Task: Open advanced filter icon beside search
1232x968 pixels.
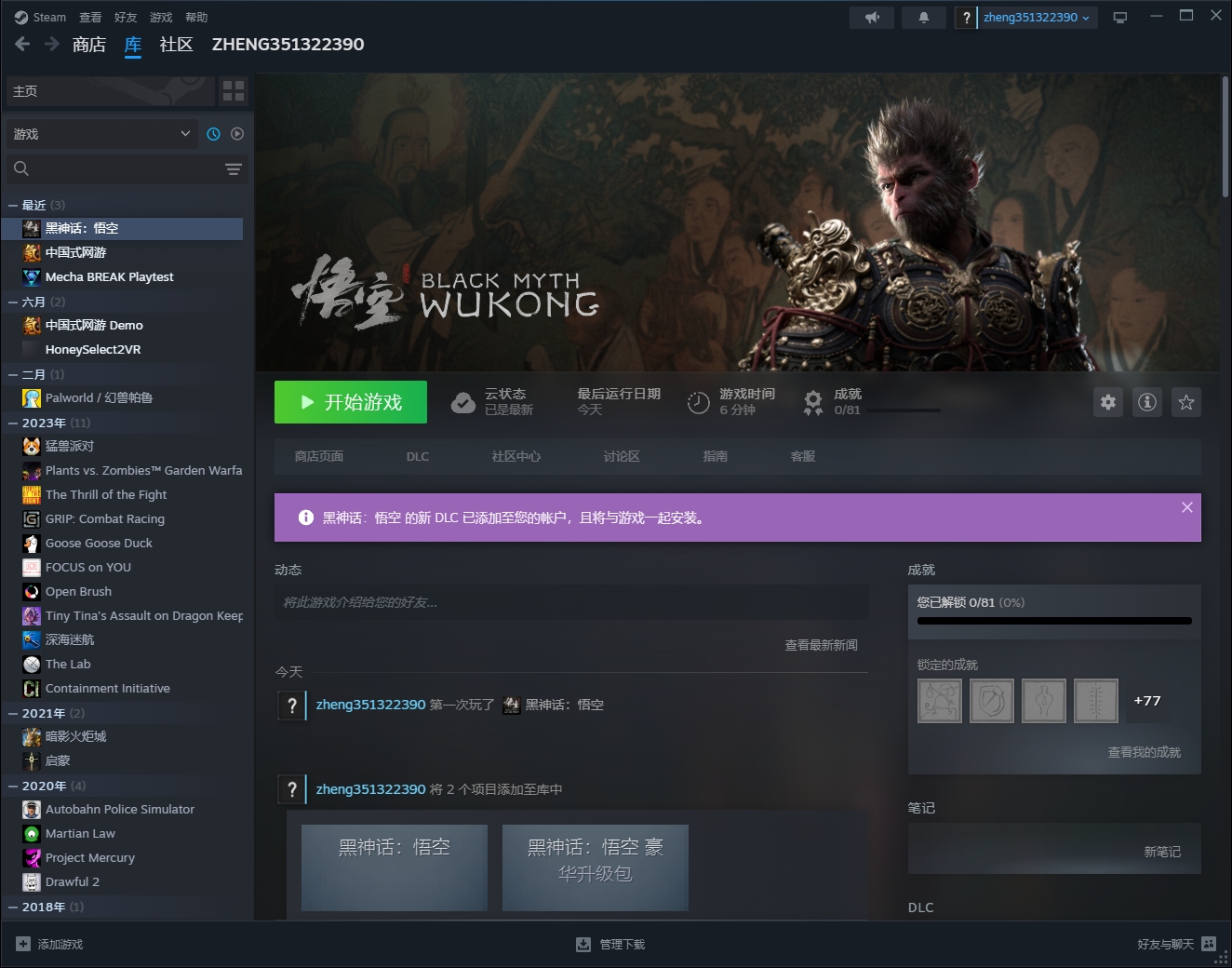Action: [233, 168]
